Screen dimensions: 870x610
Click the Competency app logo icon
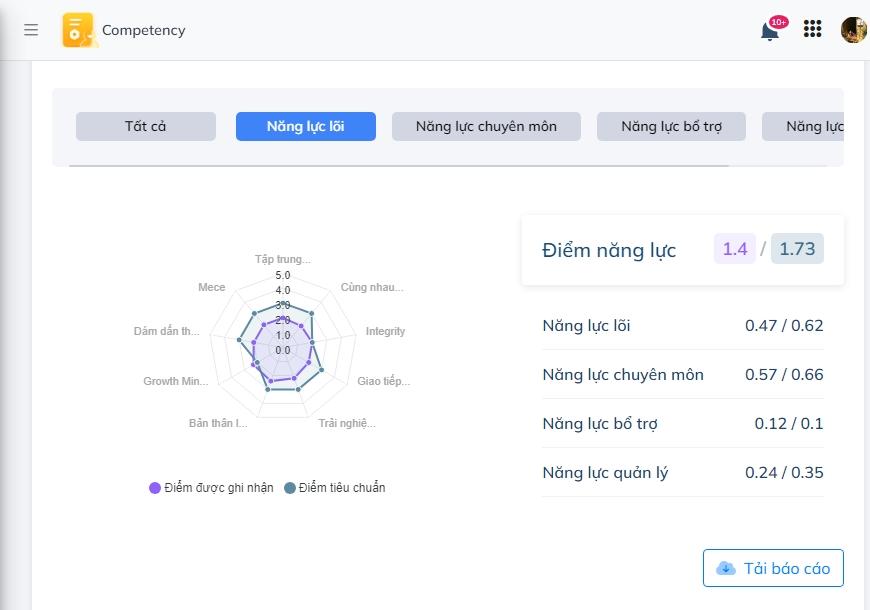78,30
